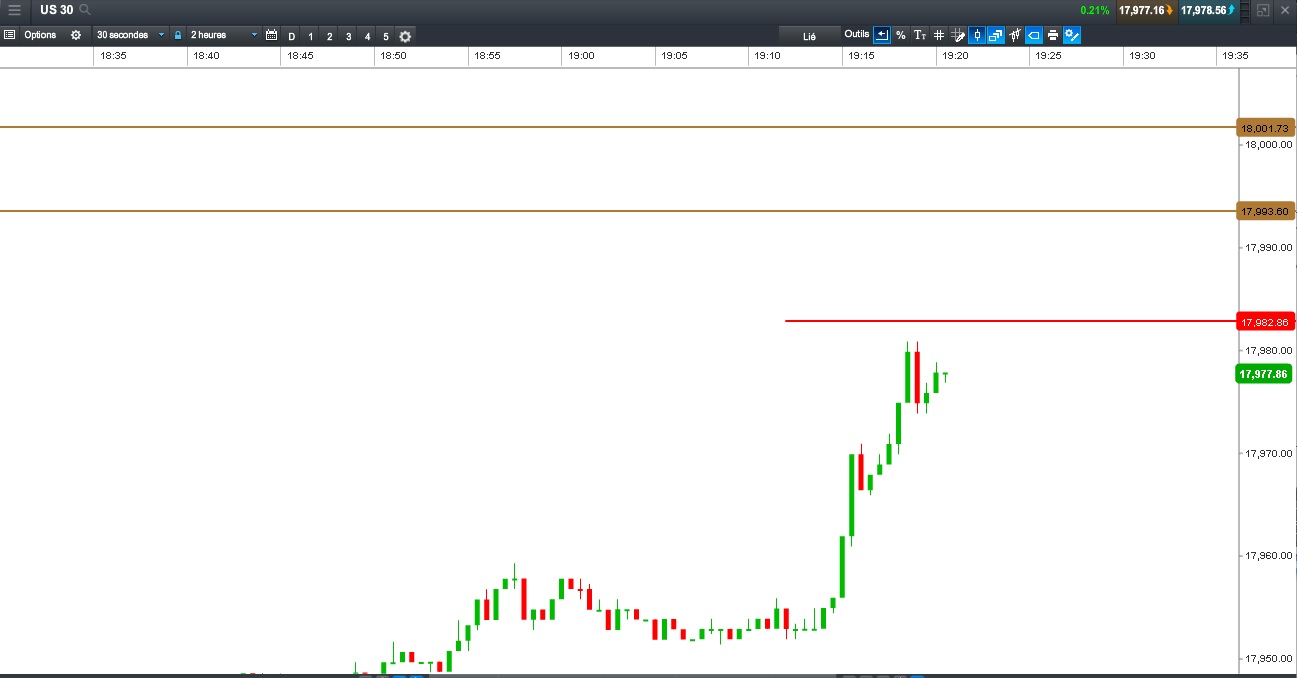This screenshot has height=678, width=1297.
Task: Select the grid drawing pencil tool
Action: pyautogui.click(x=958, y=35)
